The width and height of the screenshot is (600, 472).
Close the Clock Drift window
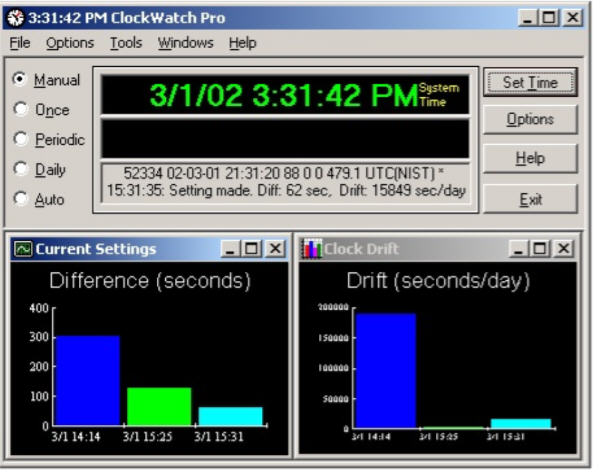pyautogui.click(x=563, y=249)
